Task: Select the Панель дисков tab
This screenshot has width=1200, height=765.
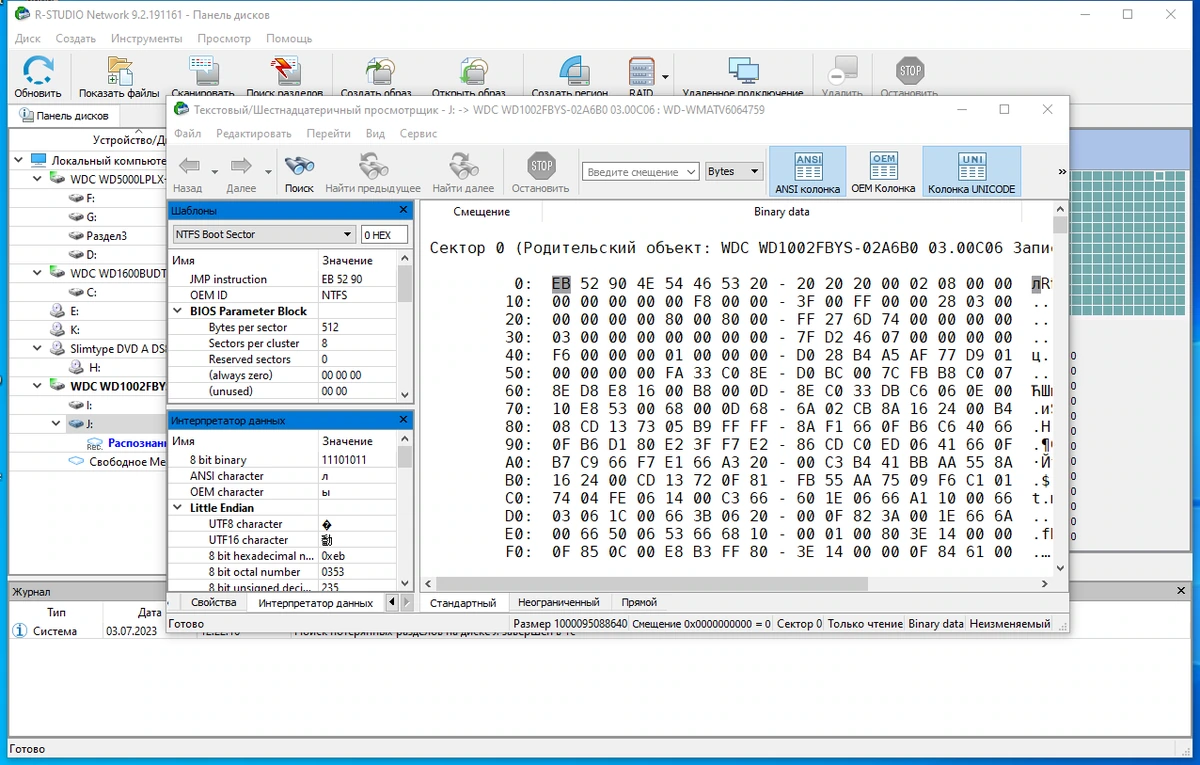Action: click(64, 116)
